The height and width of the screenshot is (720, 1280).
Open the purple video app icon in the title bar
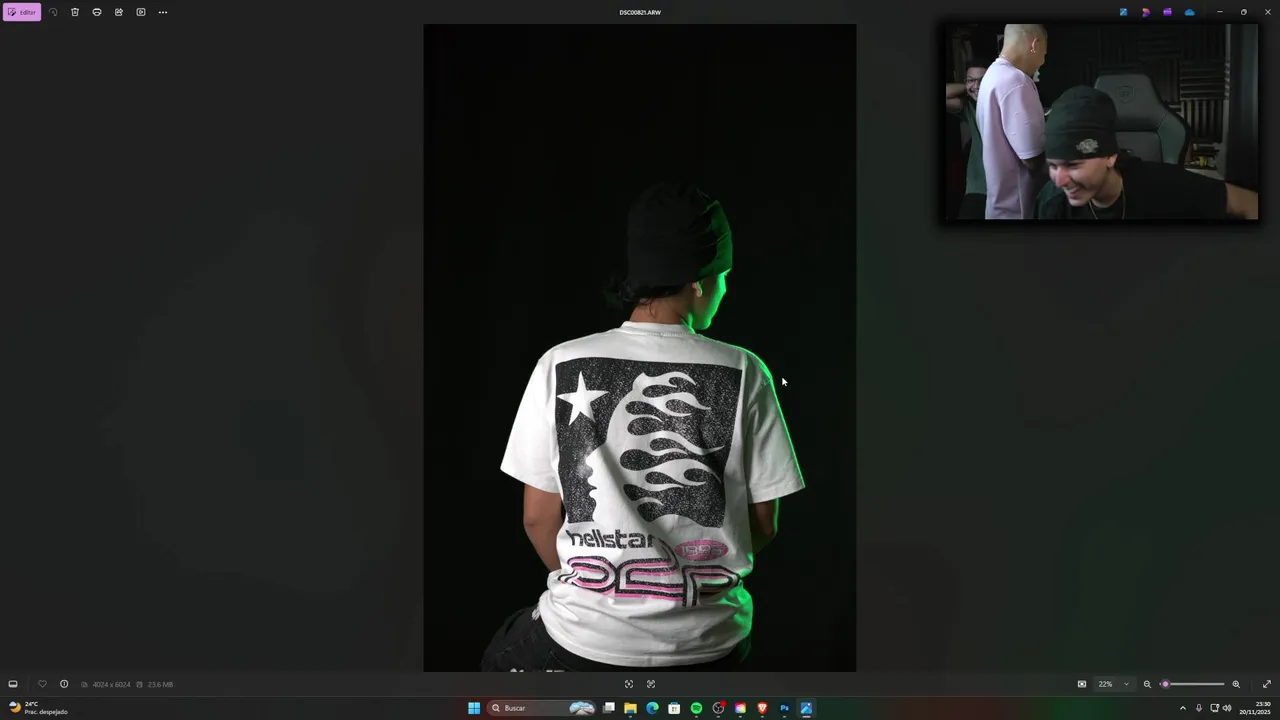tap(1167, 12)
